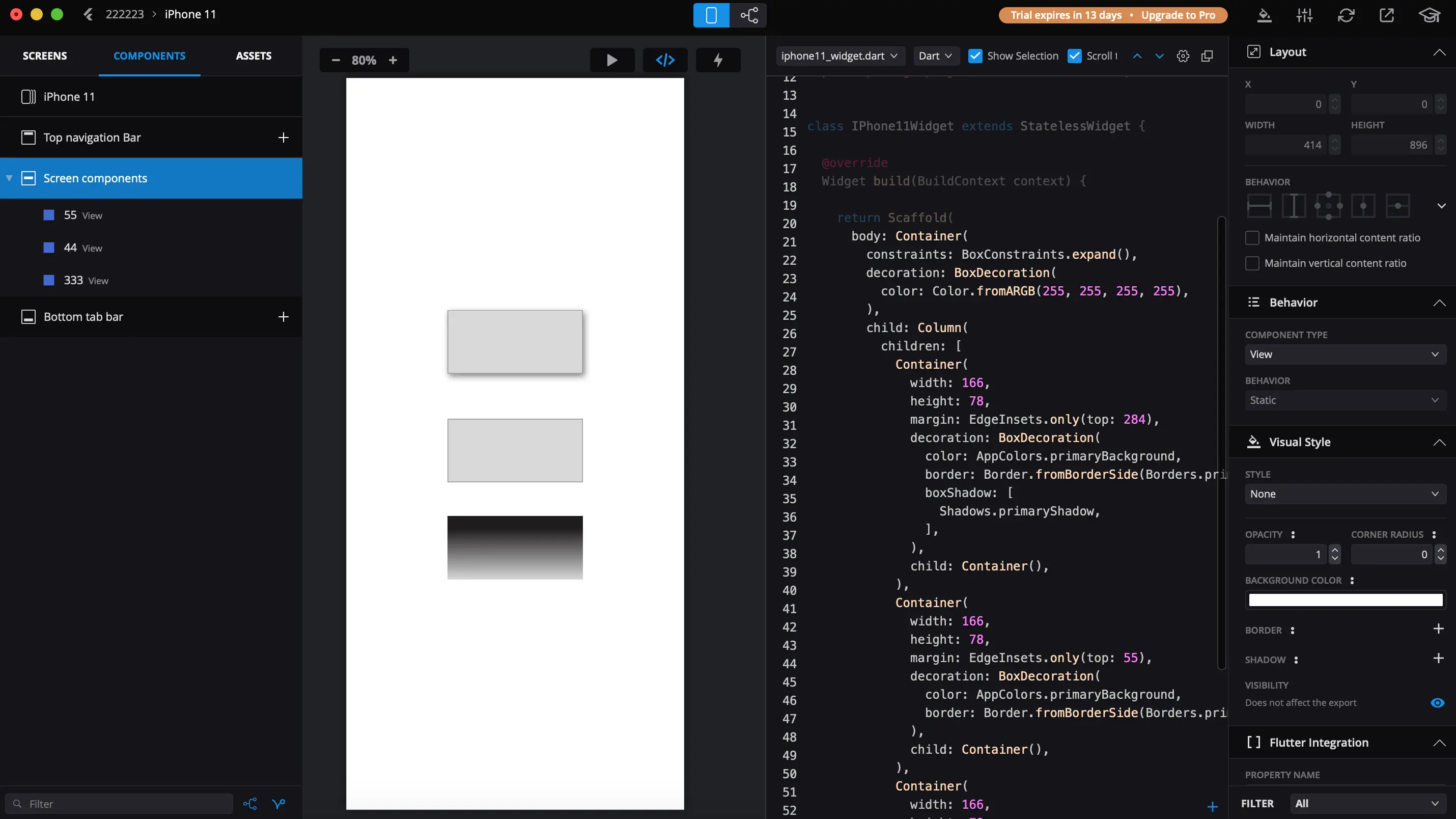
Task: Click the copy code icon
Action: coord(1207,56)
